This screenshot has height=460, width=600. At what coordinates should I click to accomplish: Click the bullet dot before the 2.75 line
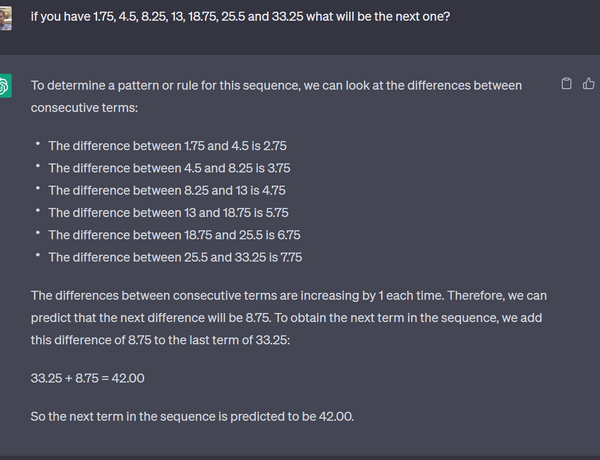(x=38, y=144)
